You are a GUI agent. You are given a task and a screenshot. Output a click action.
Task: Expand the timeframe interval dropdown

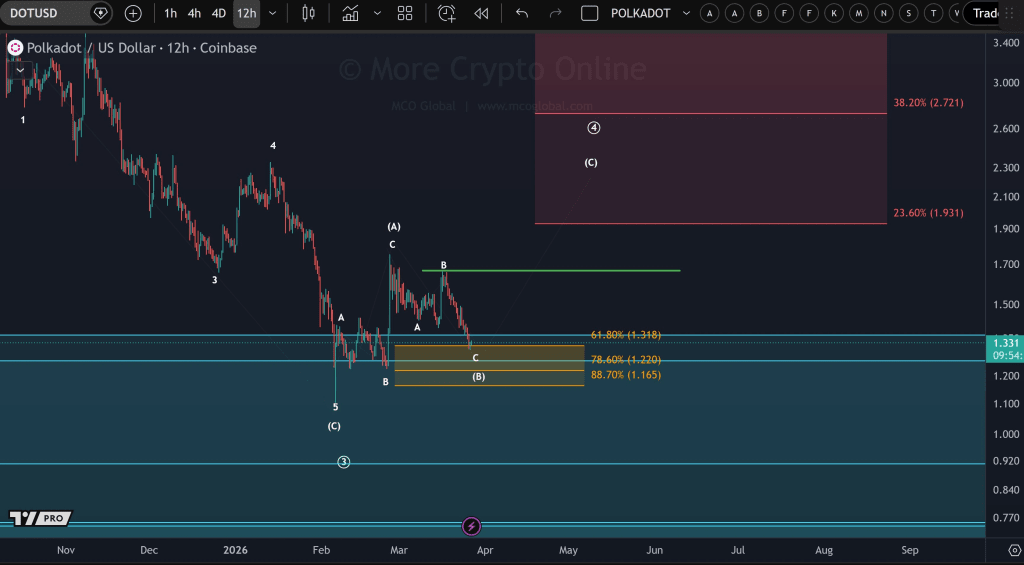tap(273, 13)
